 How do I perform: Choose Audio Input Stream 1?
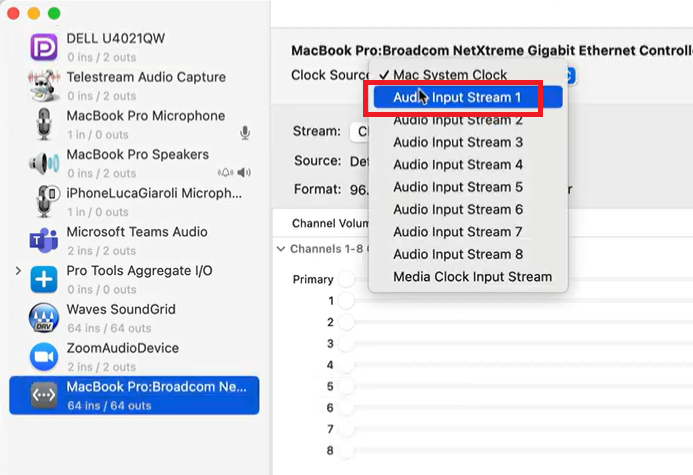tap(468, 97)
